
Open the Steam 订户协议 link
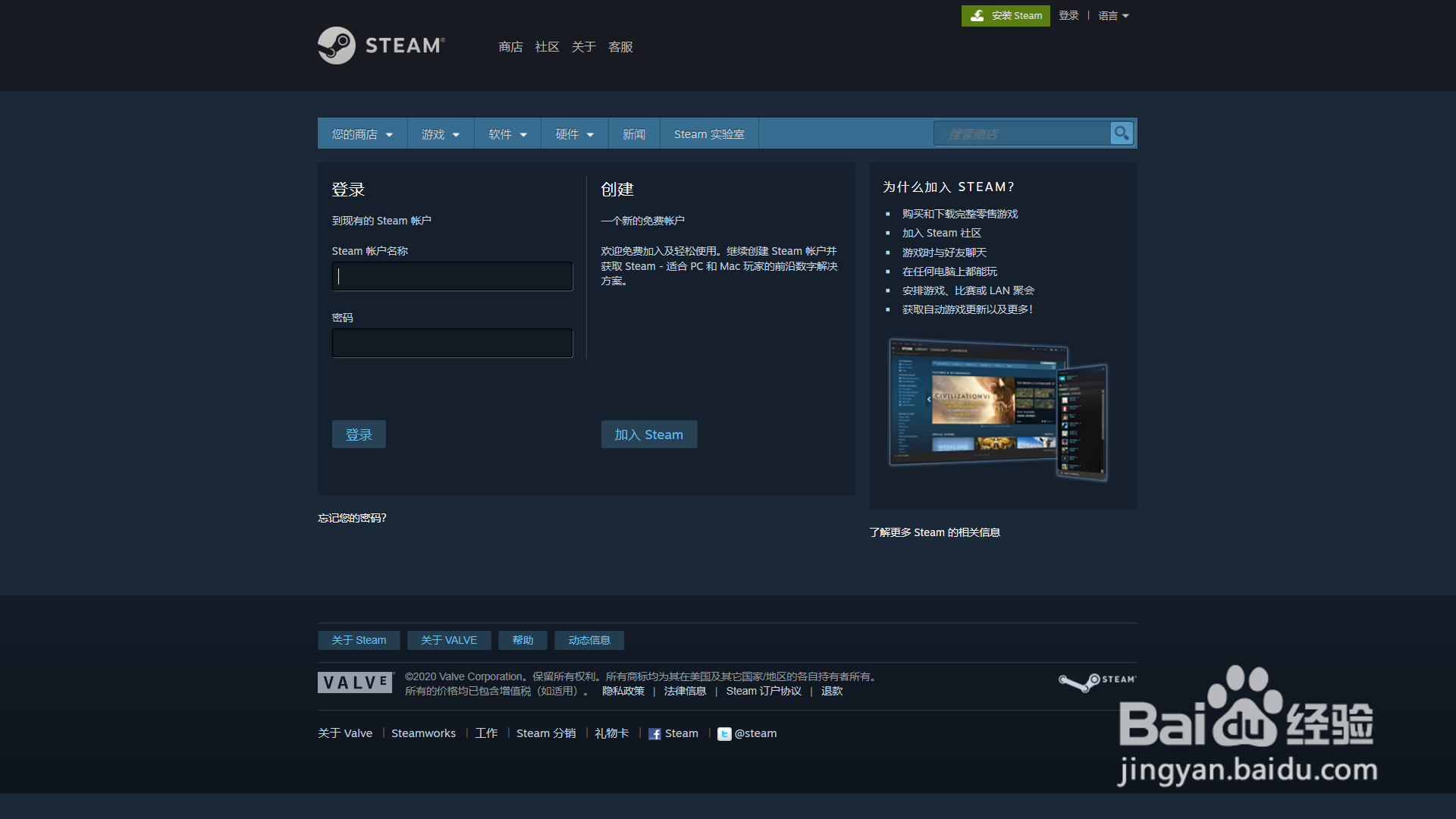pos(764,691)
